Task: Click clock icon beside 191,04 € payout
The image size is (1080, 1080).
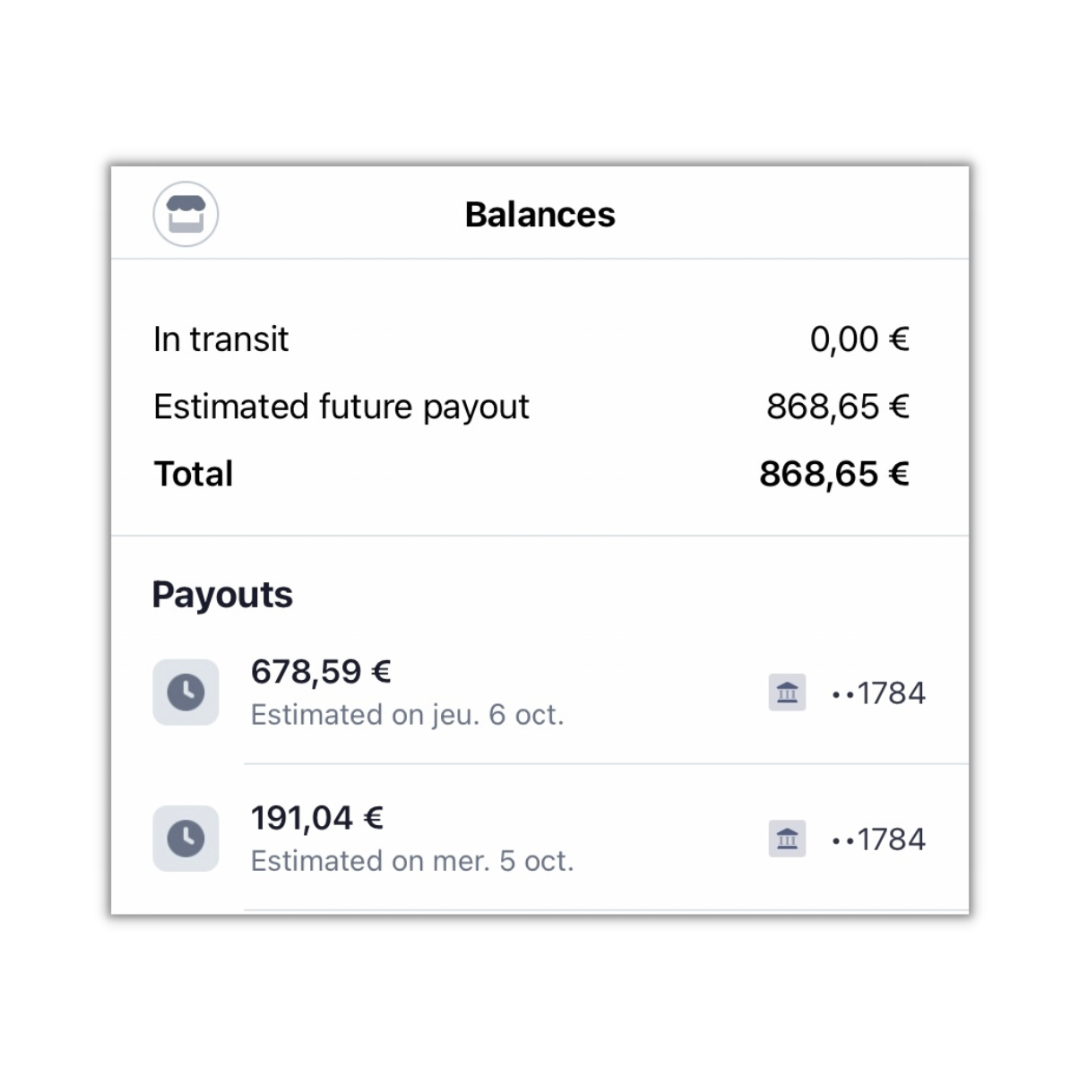Action: [186, 838]
